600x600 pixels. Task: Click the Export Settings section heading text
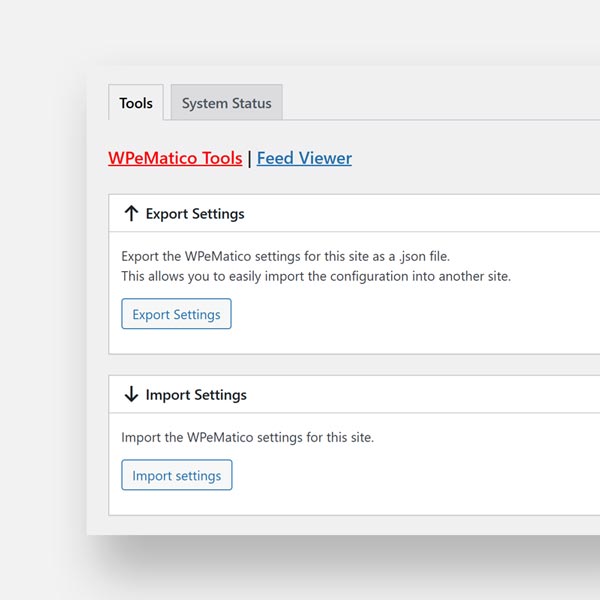pyautogui.click(x=195, y=213)
